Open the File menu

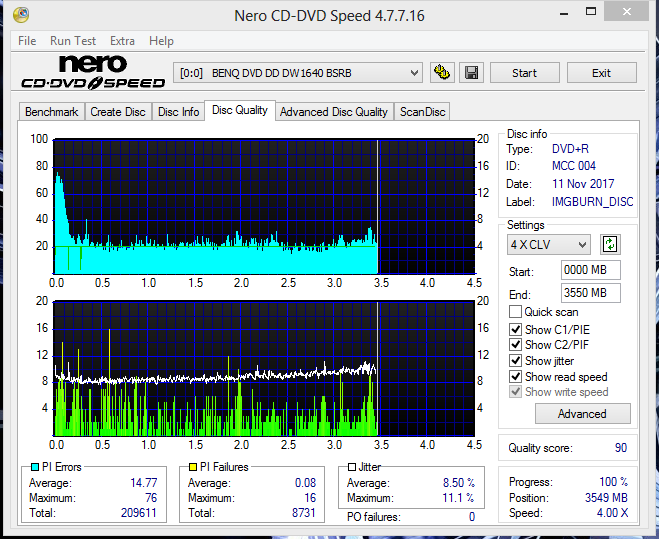pos(27,41)
